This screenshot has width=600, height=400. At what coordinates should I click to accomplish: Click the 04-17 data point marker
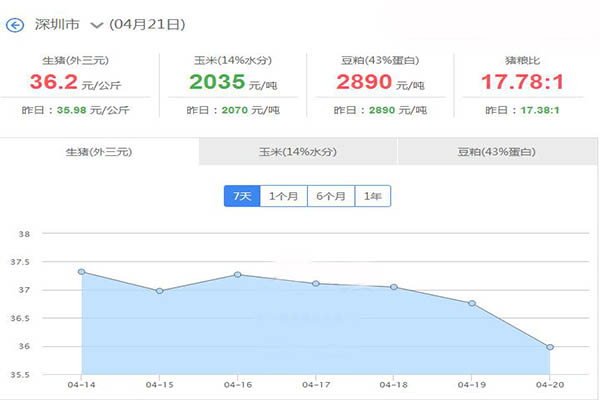coord(315,283)
